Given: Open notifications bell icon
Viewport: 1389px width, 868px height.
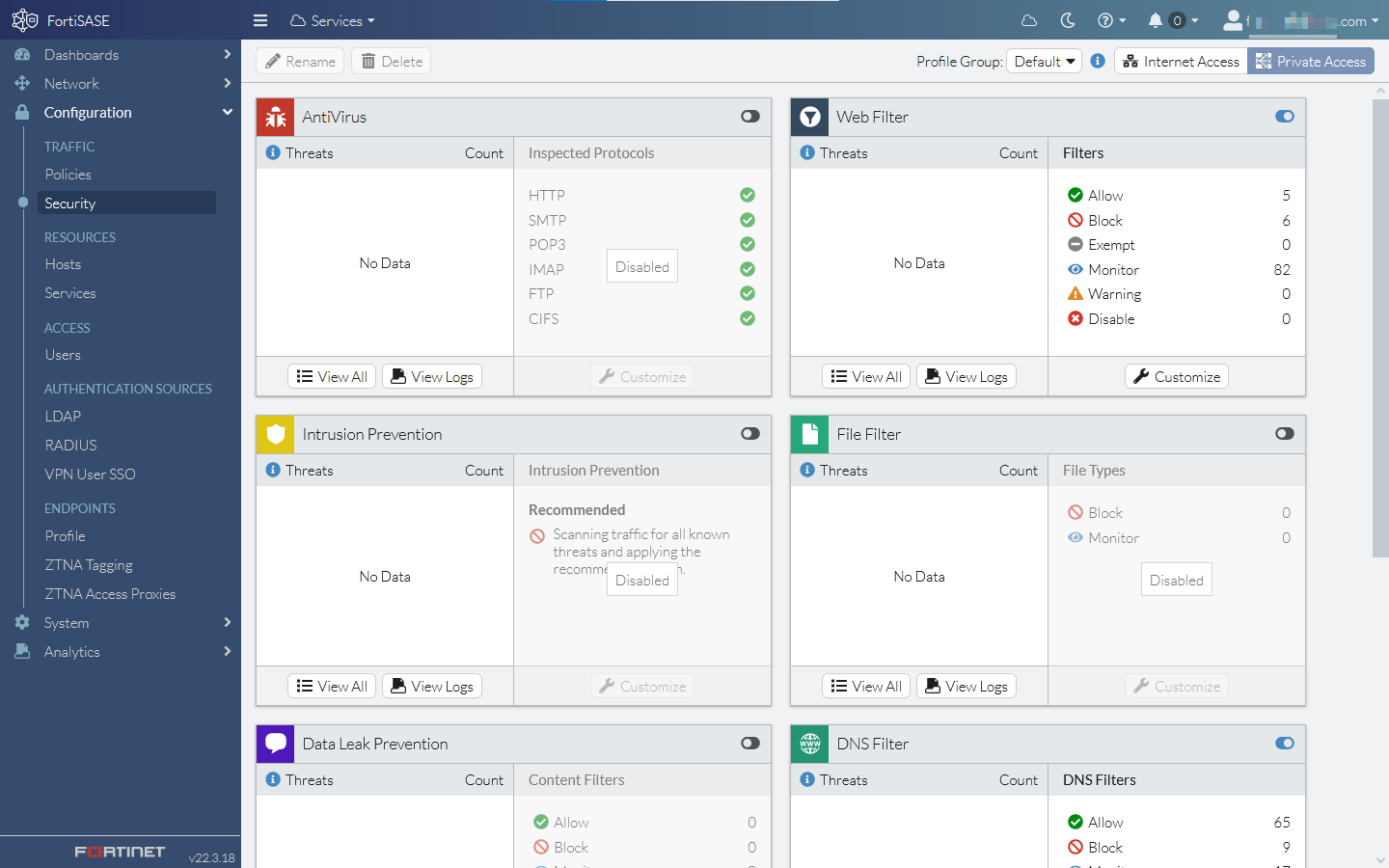Looking at the screenshot, I should click(x=1156, y=20).
